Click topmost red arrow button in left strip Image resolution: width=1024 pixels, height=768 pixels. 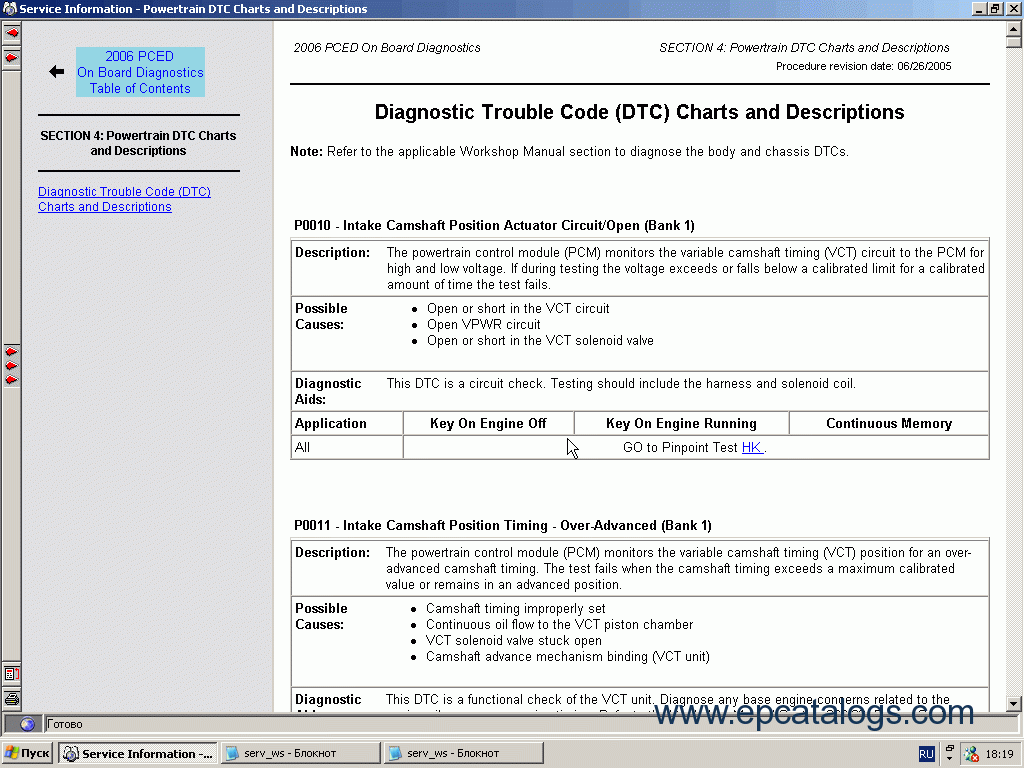tap(12, 33)
